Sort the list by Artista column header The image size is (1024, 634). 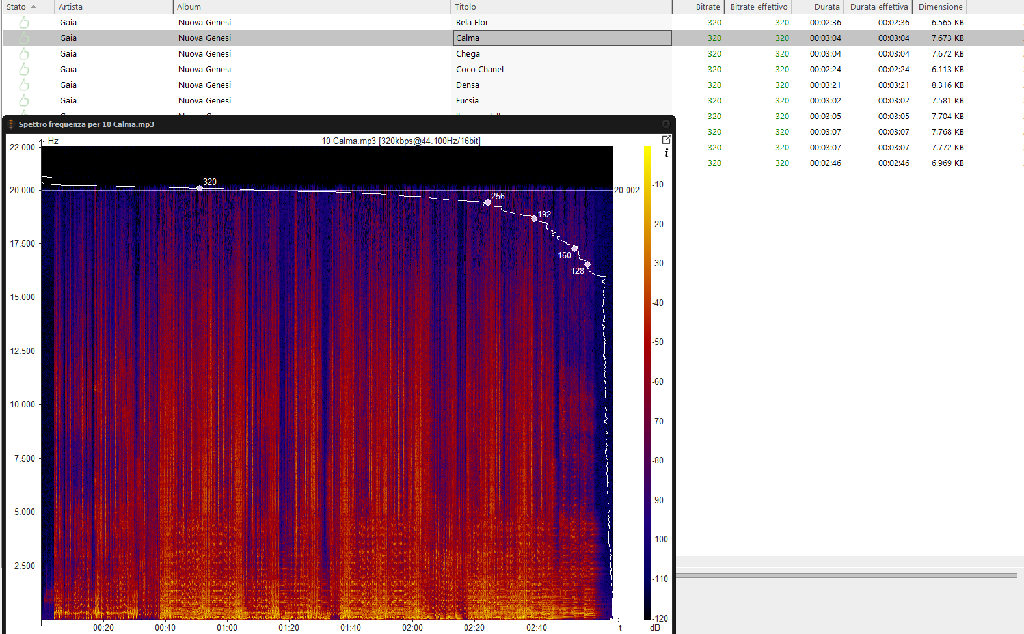[114, 7]
